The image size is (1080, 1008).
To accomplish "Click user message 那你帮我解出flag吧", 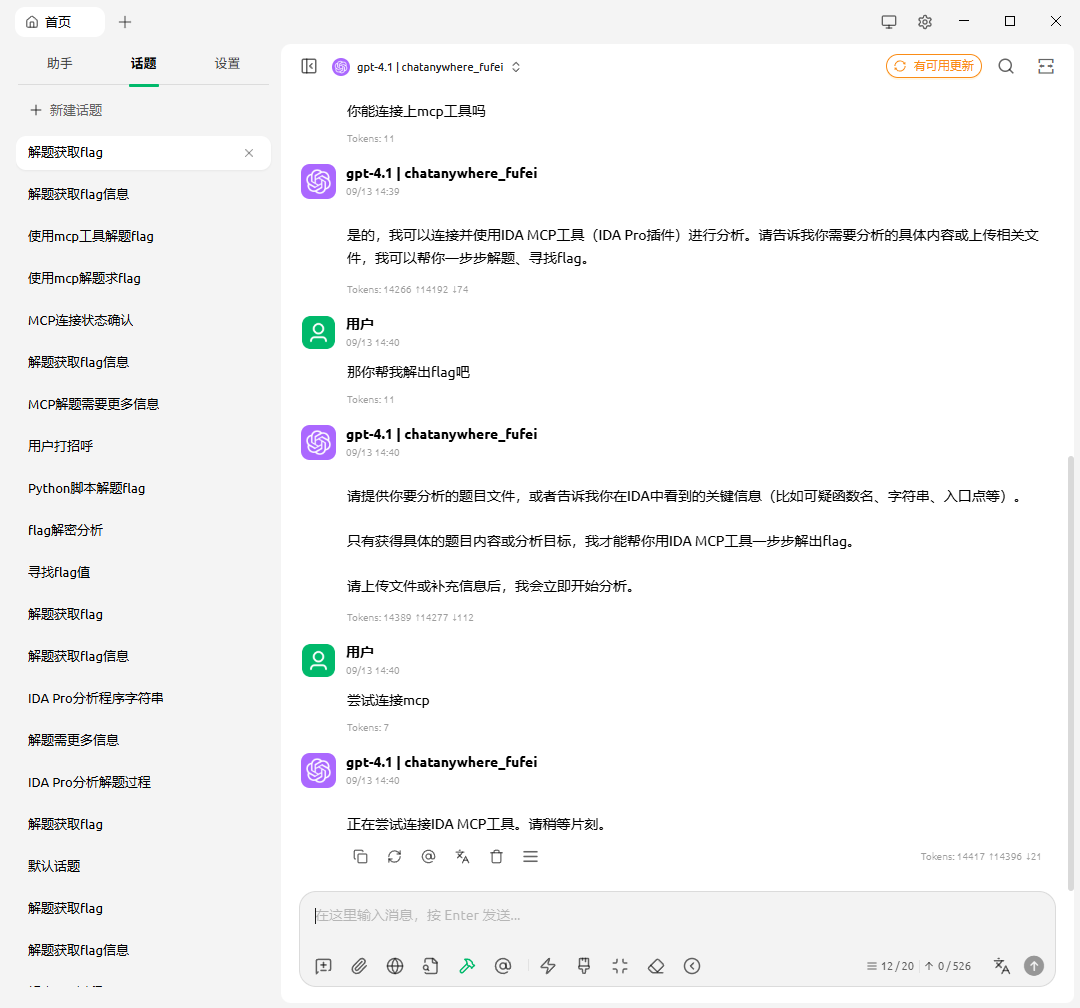I will click(408, 373).
